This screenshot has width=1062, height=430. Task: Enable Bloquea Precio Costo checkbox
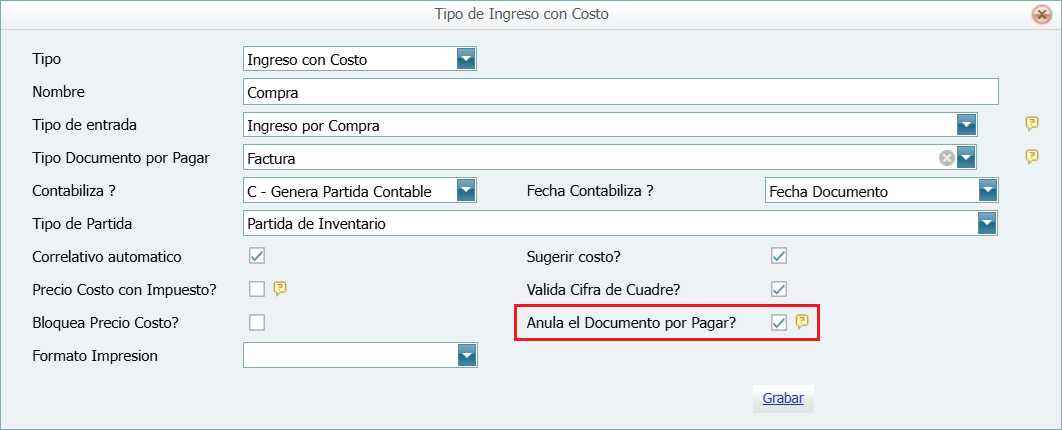[257, 322]
